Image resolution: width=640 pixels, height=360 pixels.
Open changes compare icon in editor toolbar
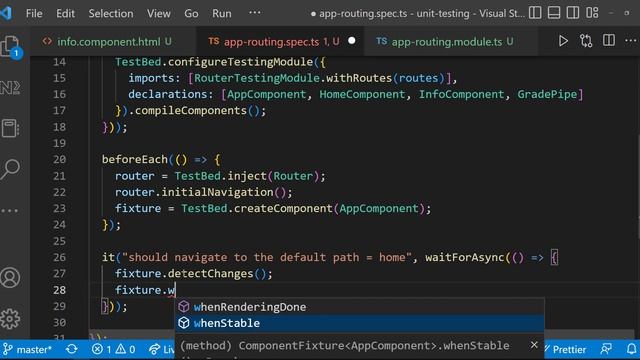586,41
